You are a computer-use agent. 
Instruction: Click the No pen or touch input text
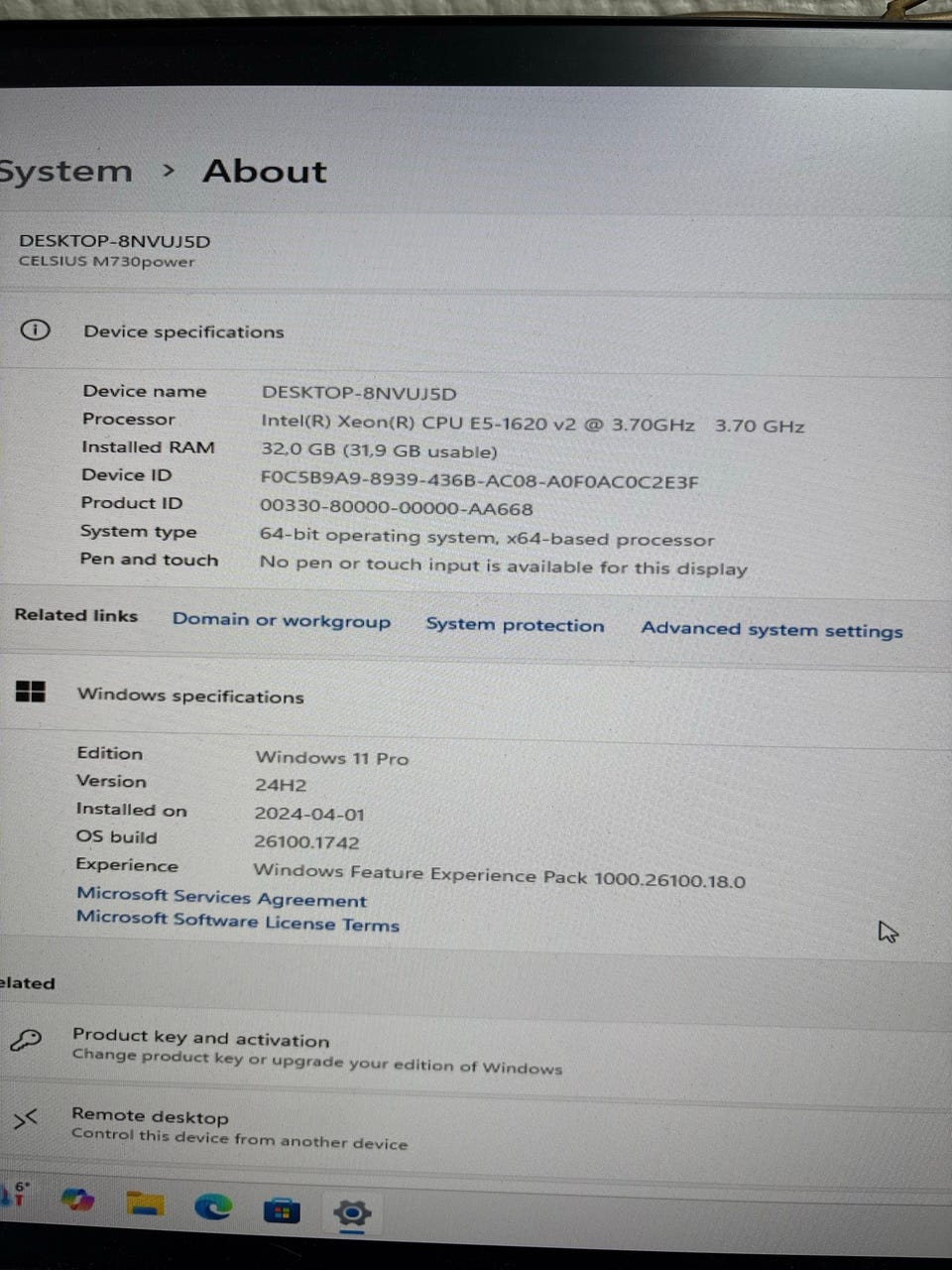[504, 566]
